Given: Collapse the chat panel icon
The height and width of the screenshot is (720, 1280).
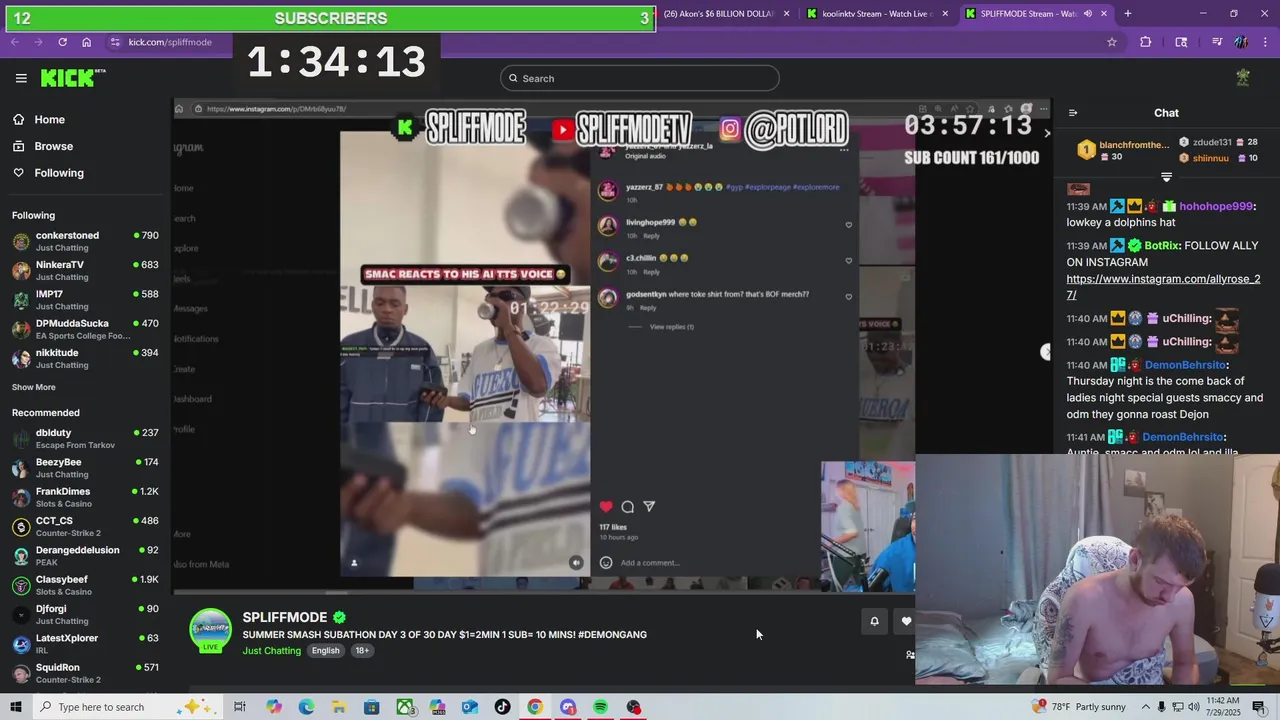Looking at the screenshot, I should (x=1072, y=113).
